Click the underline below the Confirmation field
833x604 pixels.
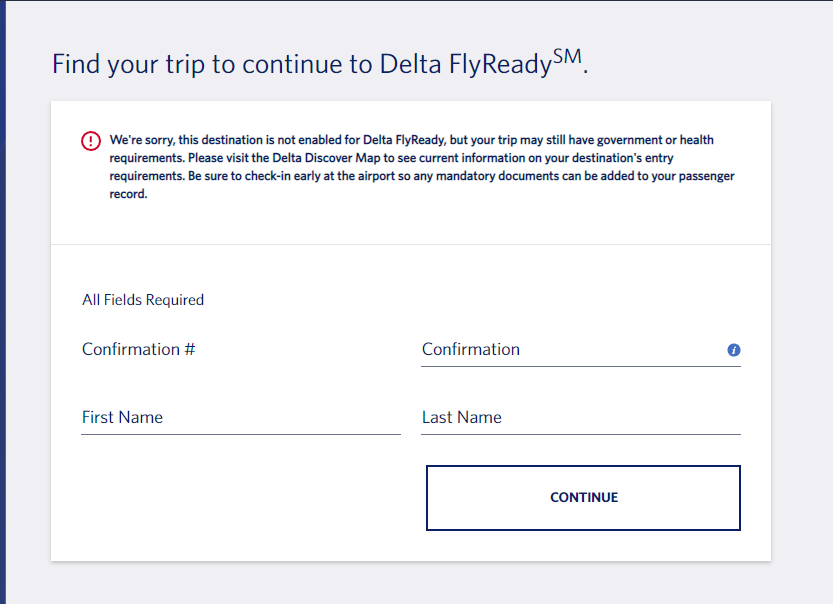point(581,367)
